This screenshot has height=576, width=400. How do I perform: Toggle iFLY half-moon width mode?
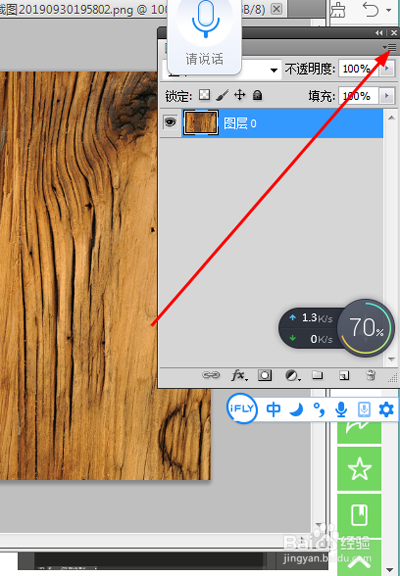(296, 409)
